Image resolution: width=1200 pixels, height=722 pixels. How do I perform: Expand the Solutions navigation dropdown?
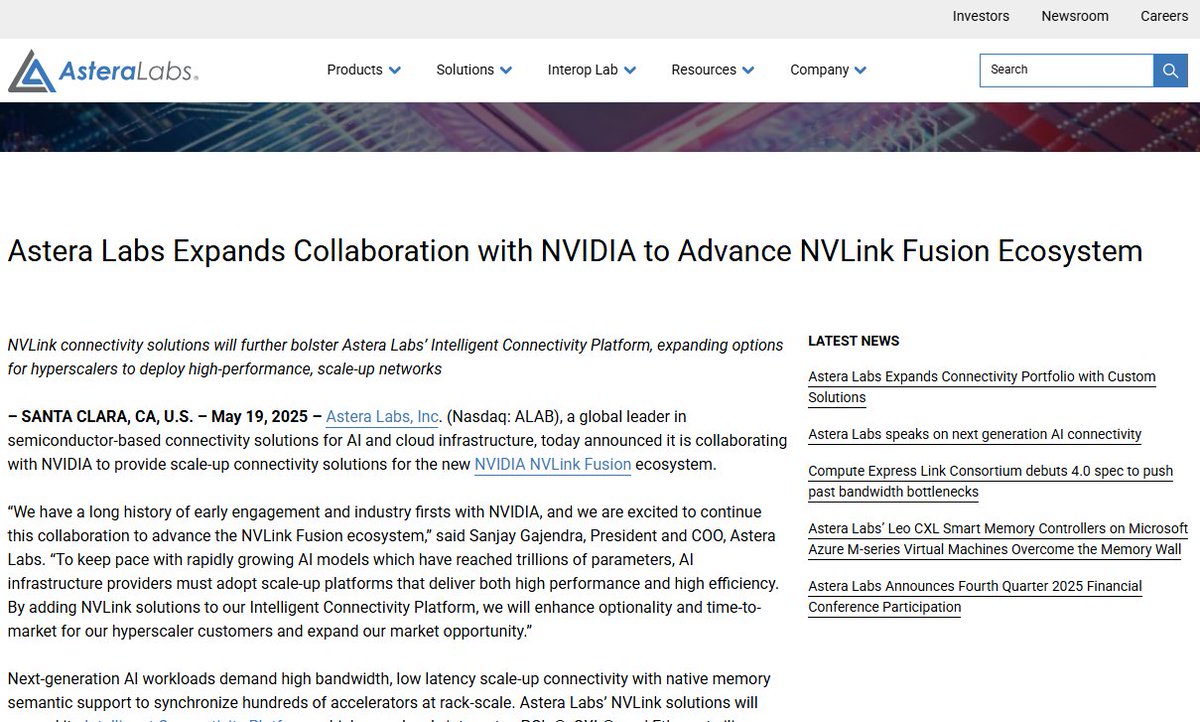(473, 70)
